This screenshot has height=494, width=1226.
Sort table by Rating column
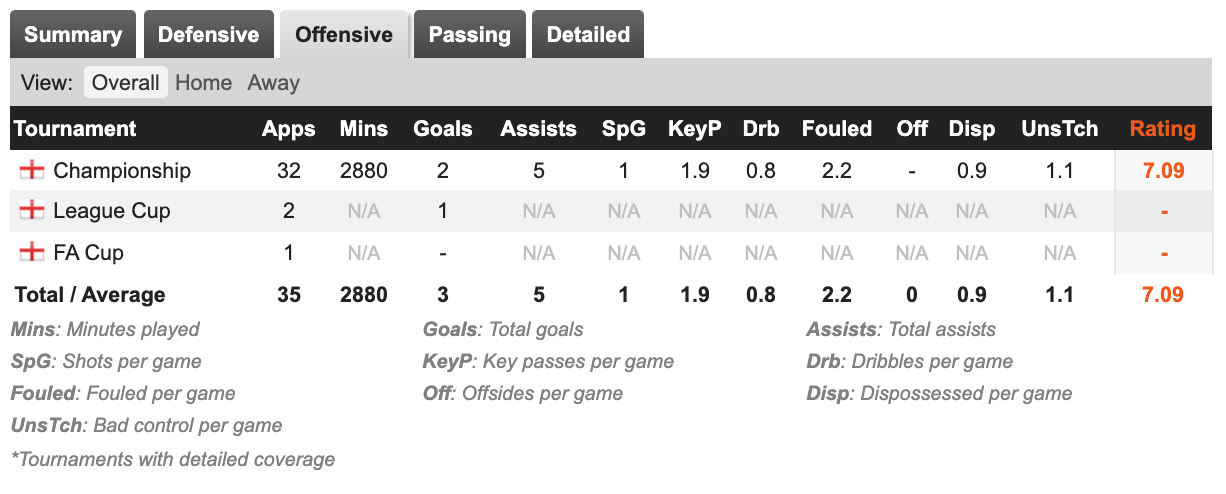(x=1162, y=128)
